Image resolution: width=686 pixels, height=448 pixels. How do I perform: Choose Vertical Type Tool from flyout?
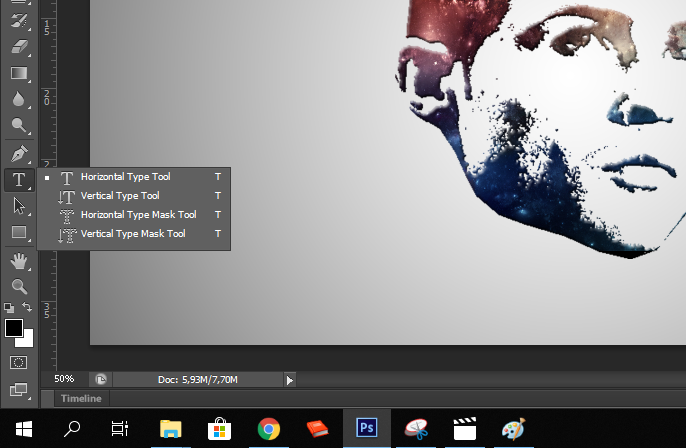(134, 196)
